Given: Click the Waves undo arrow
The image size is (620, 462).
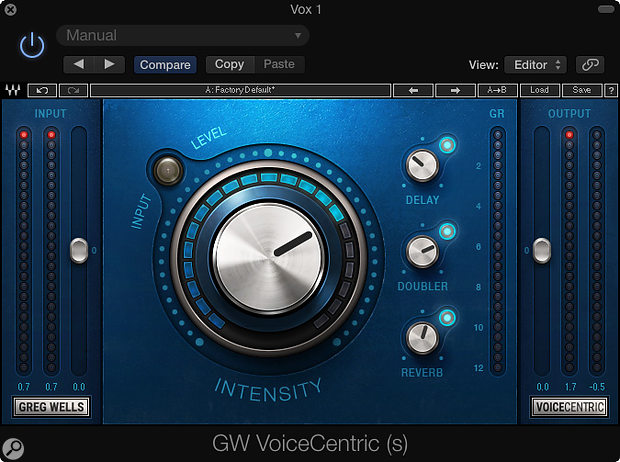Looking at the screenshot, I should coord(42,90).
